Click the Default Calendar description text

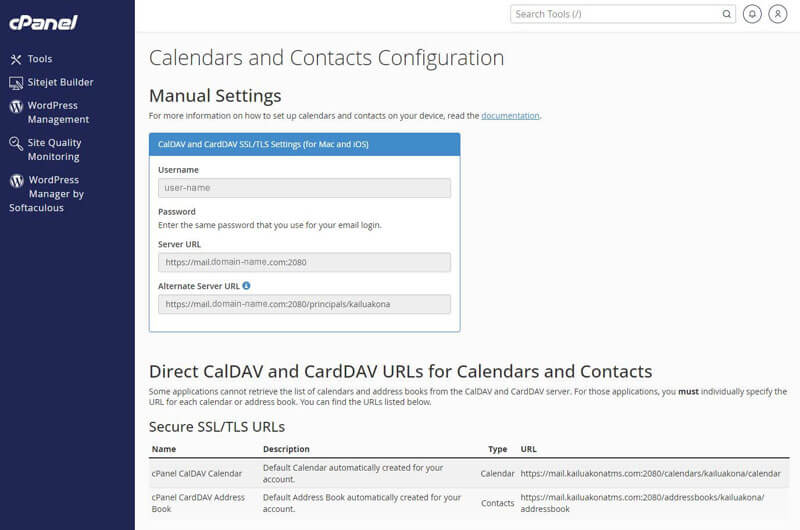(353, 473)
